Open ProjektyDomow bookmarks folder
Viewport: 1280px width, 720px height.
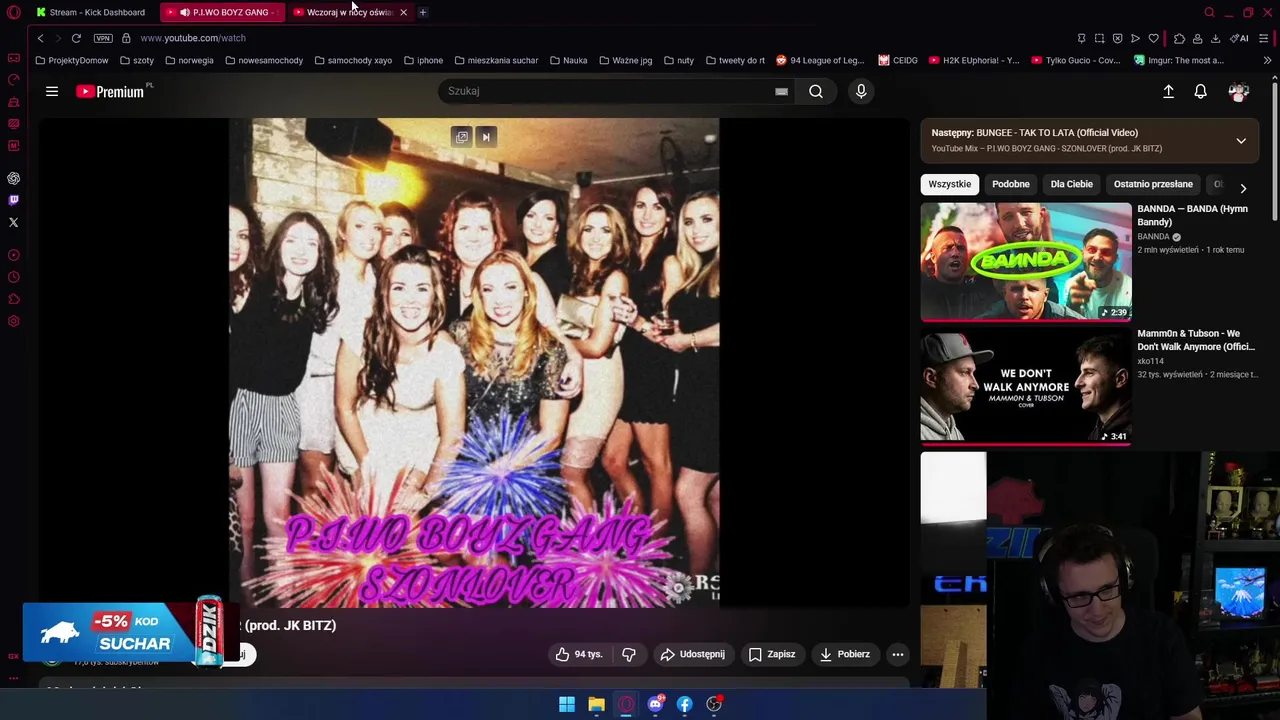point(71,60)
